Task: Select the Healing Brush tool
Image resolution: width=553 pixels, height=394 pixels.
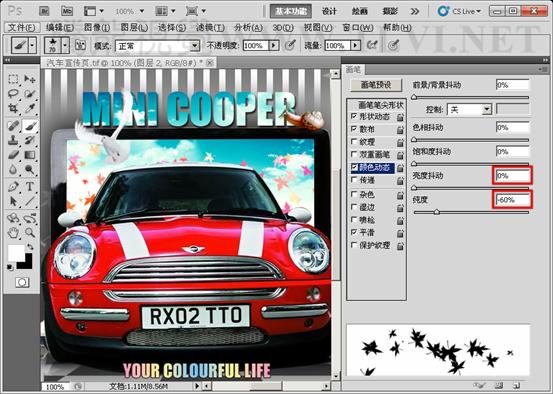Action: (13, 126)
